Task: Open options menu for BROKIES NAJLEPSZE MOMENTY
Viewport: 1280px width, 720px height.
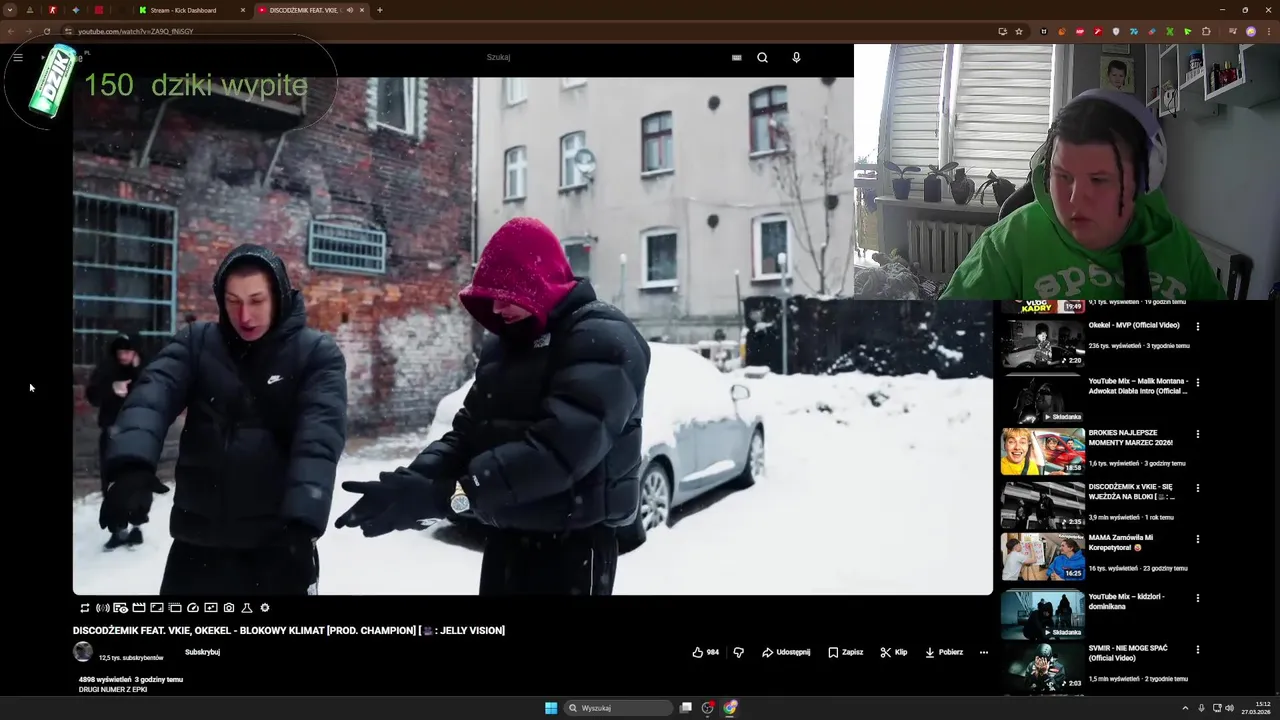Action: (1198, 434)
